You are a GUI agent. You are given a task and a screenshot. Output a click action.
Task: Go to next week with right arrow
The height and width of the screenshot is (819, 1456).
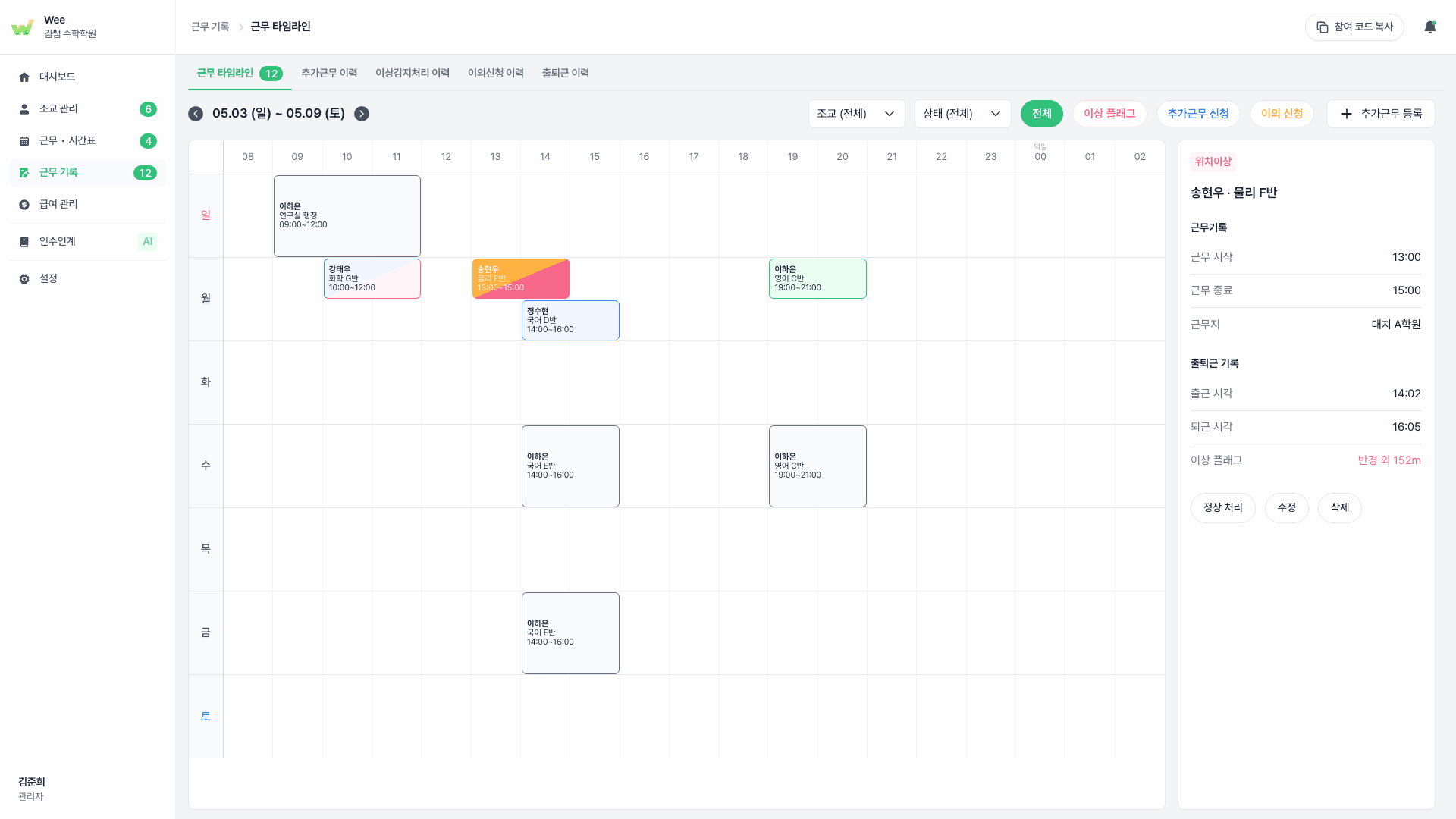click(362, 114)
